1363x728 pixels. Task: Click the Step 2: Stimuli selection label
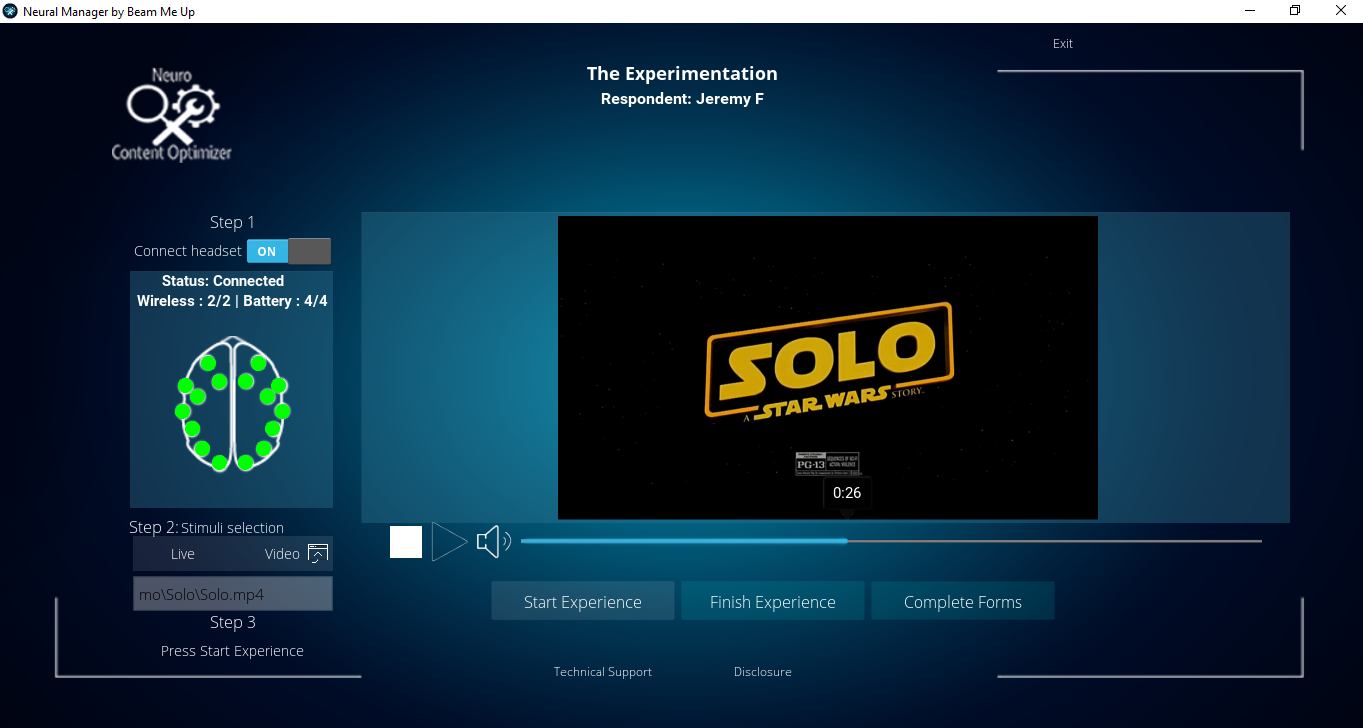pos(206,527)
